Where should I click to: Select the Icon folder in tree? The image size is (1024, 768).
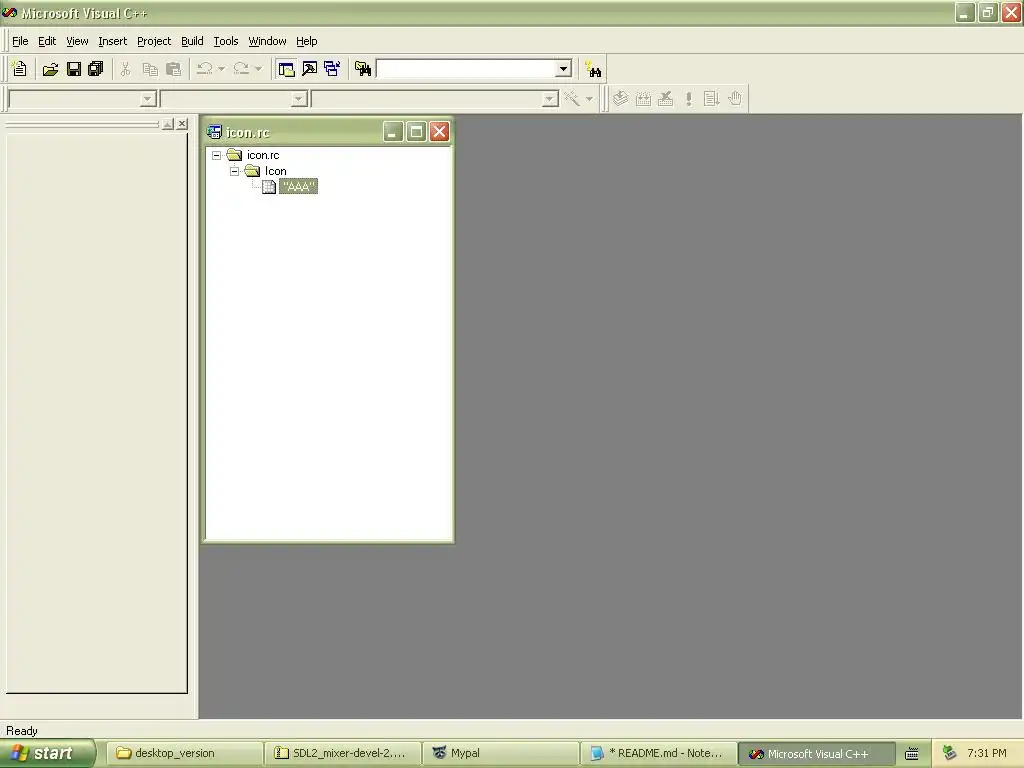click(276, 171)
